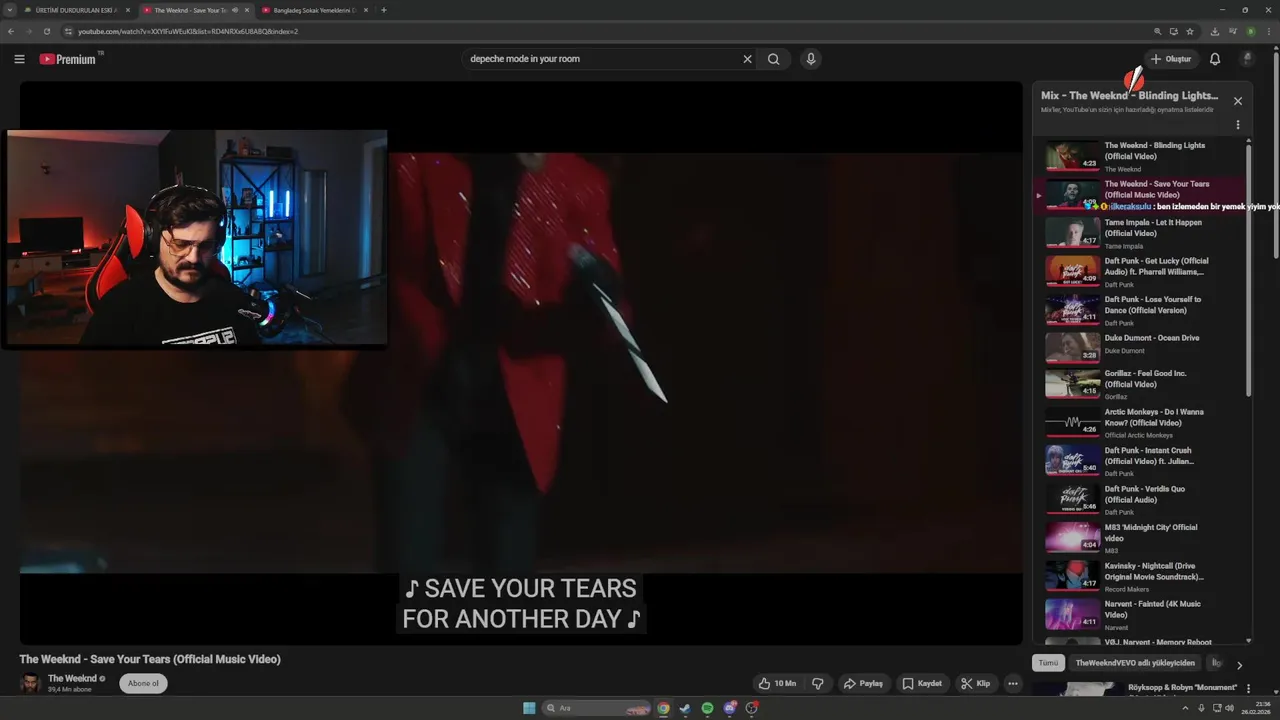Like the video with thumbs up
This screenshot has height=720, width=1280.
777,684
